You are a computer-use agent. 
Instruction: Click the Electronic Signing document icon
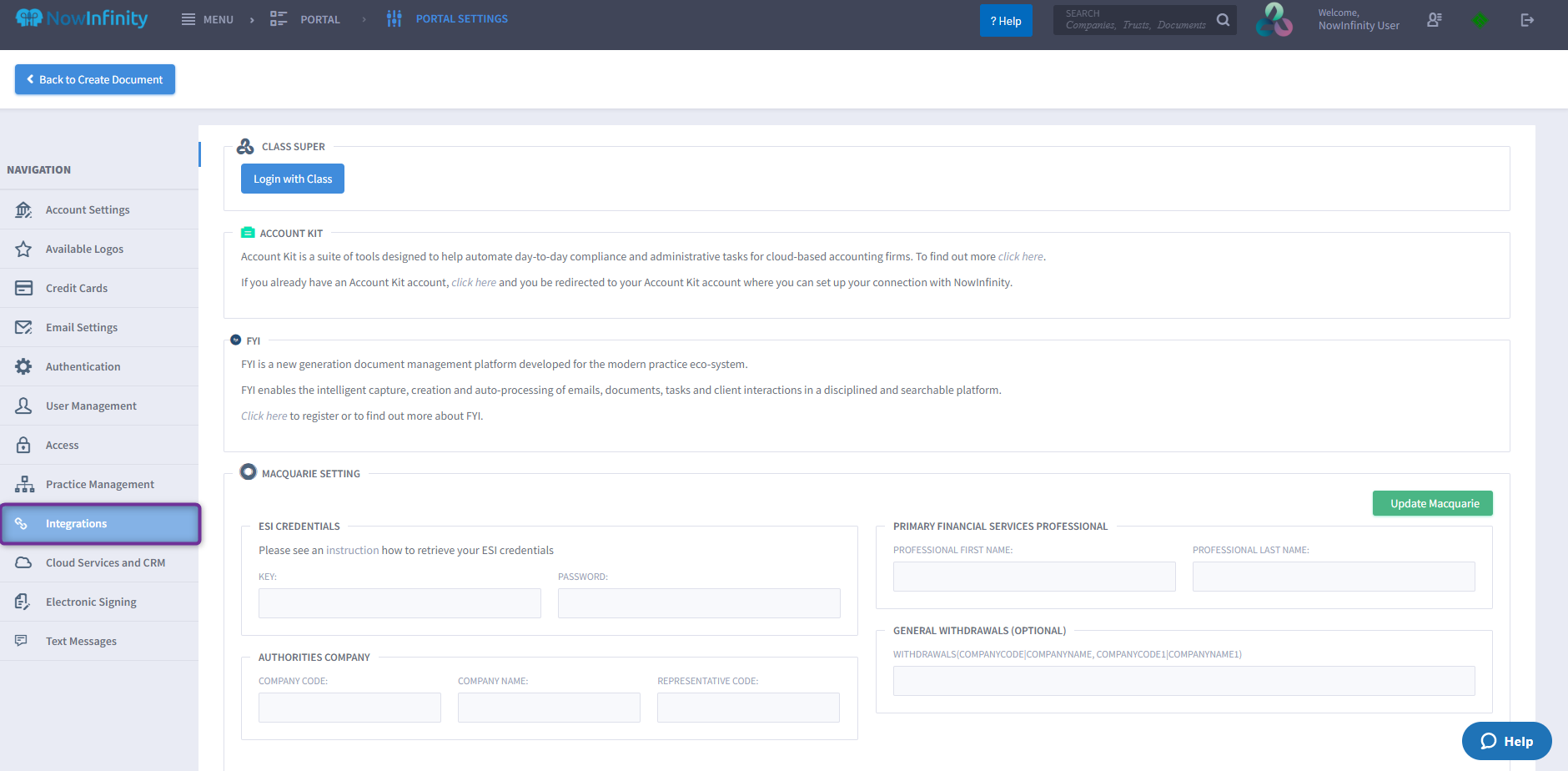(x=23, y=602)
